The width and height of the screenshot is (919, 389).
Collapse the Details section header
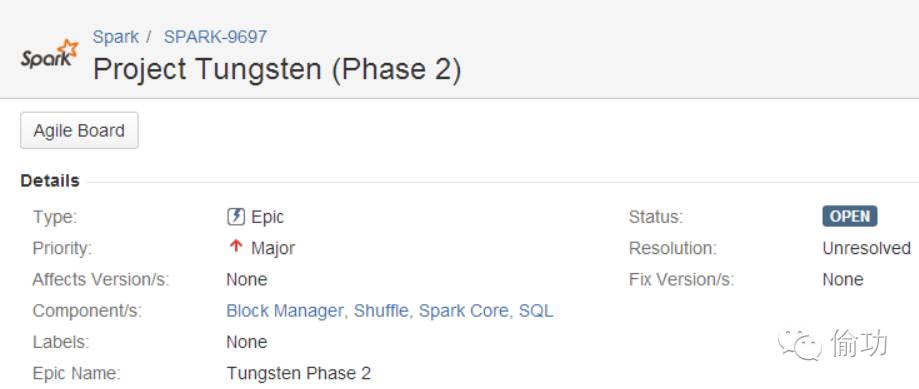50,181
